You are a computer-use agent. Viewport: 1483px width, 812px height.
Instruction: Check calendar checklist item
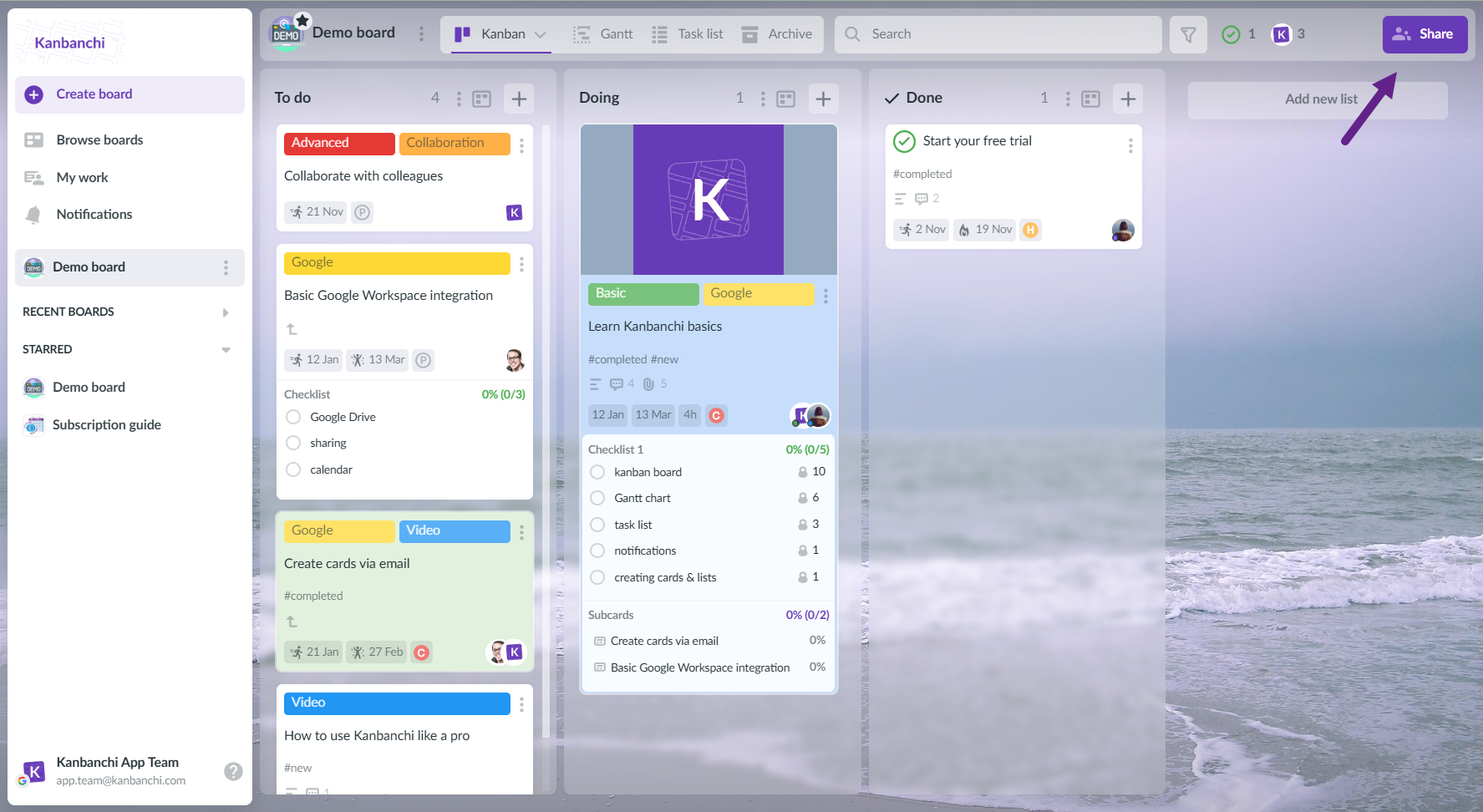click(293, 469)
